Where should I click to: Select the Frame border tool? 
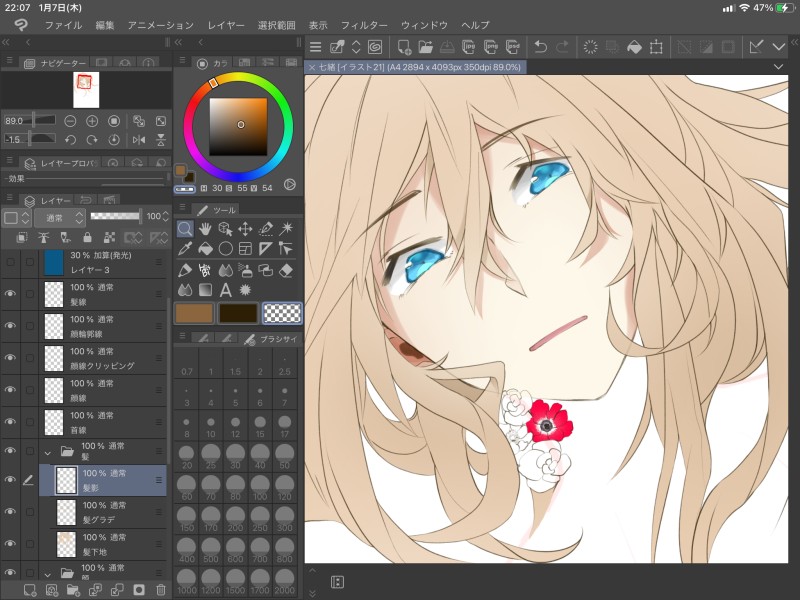click(245, 249)
